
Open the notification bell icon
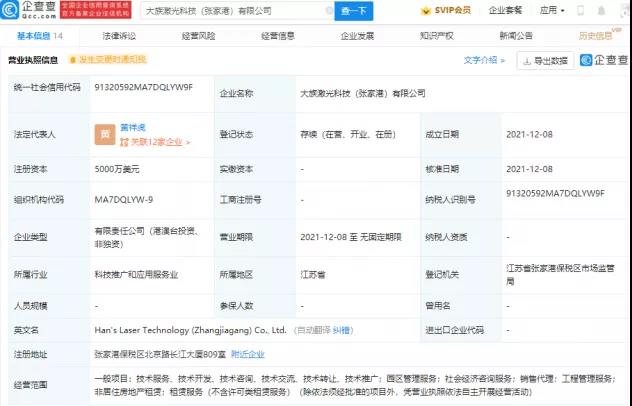click(601, 10)
